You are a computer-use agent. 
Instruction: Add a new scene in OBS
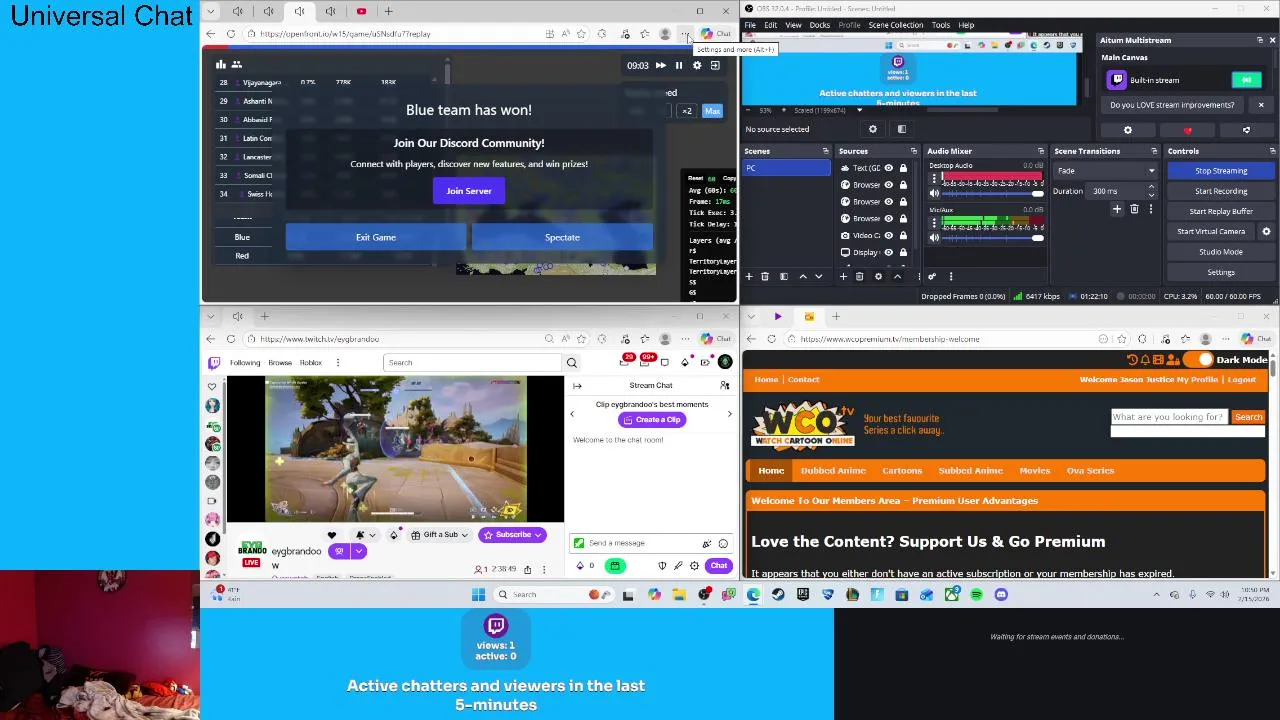[x=751, y=277]
